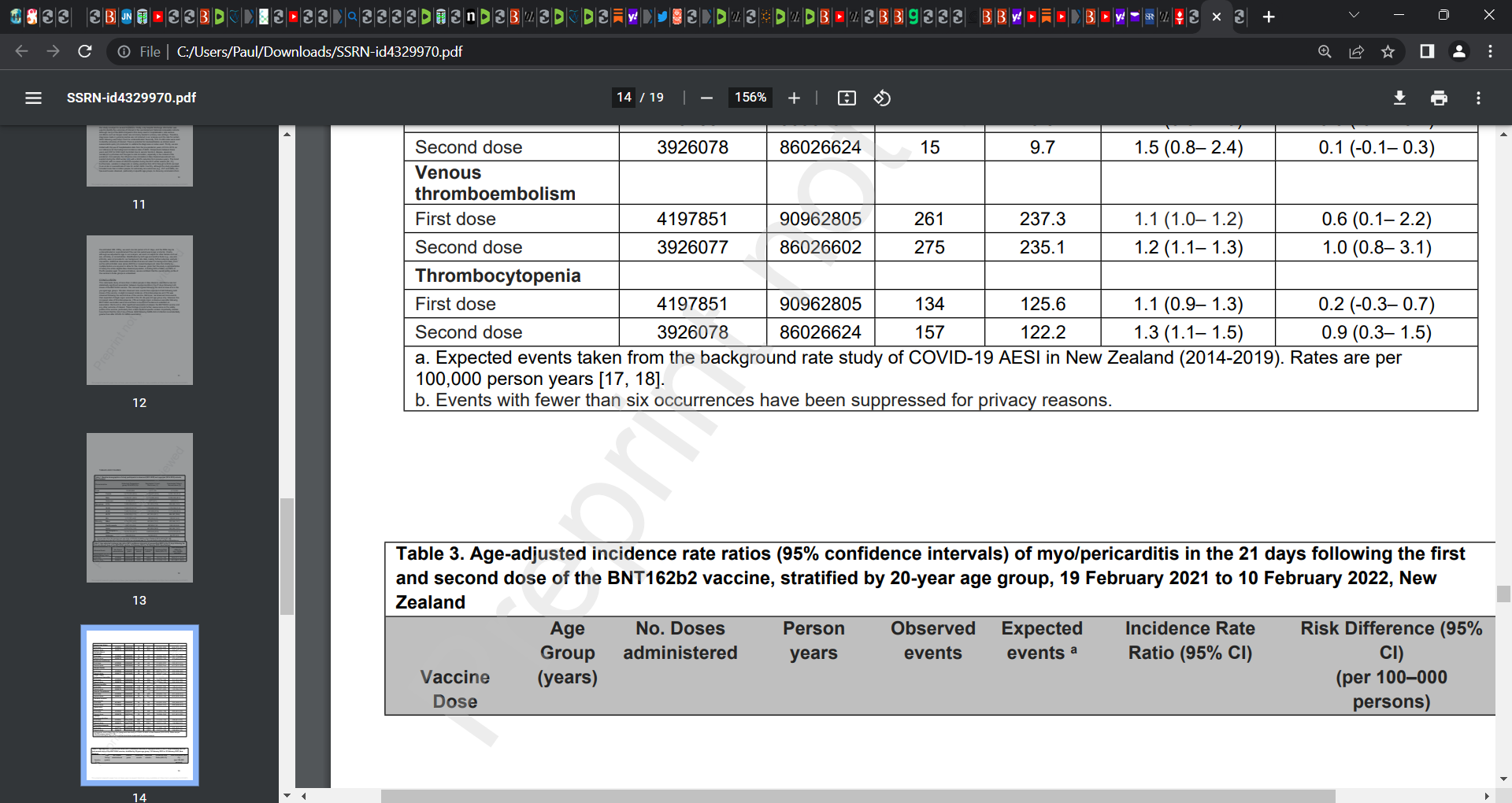This screenshot has width=1512, height=803.
Task: Click the thumbnail sidebar scroll up arrow
Action: [x=287, y=134]
